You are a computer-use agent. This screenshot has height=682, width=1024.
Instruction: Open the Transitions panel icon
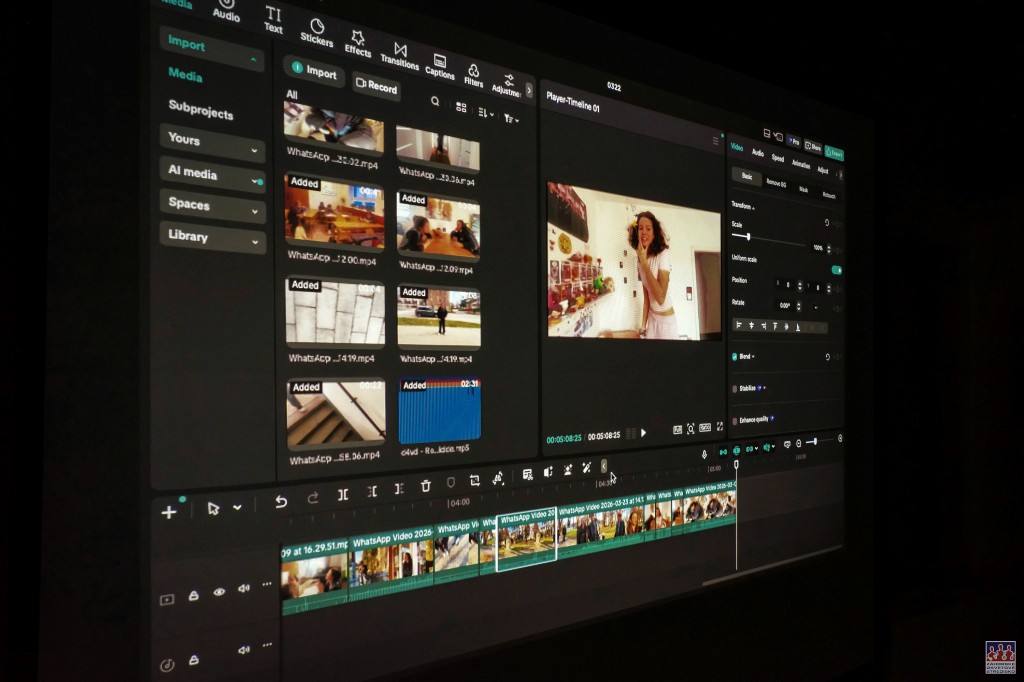click(x=400, y=50)
